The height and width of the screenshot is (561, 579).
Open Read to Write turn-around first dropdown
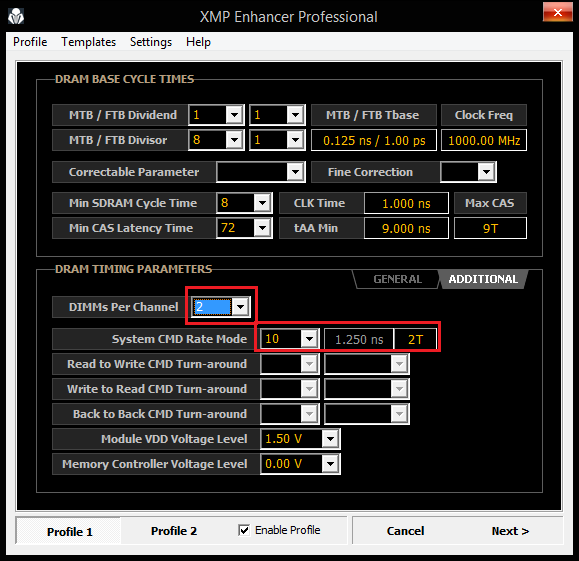(x=309, y=364)
